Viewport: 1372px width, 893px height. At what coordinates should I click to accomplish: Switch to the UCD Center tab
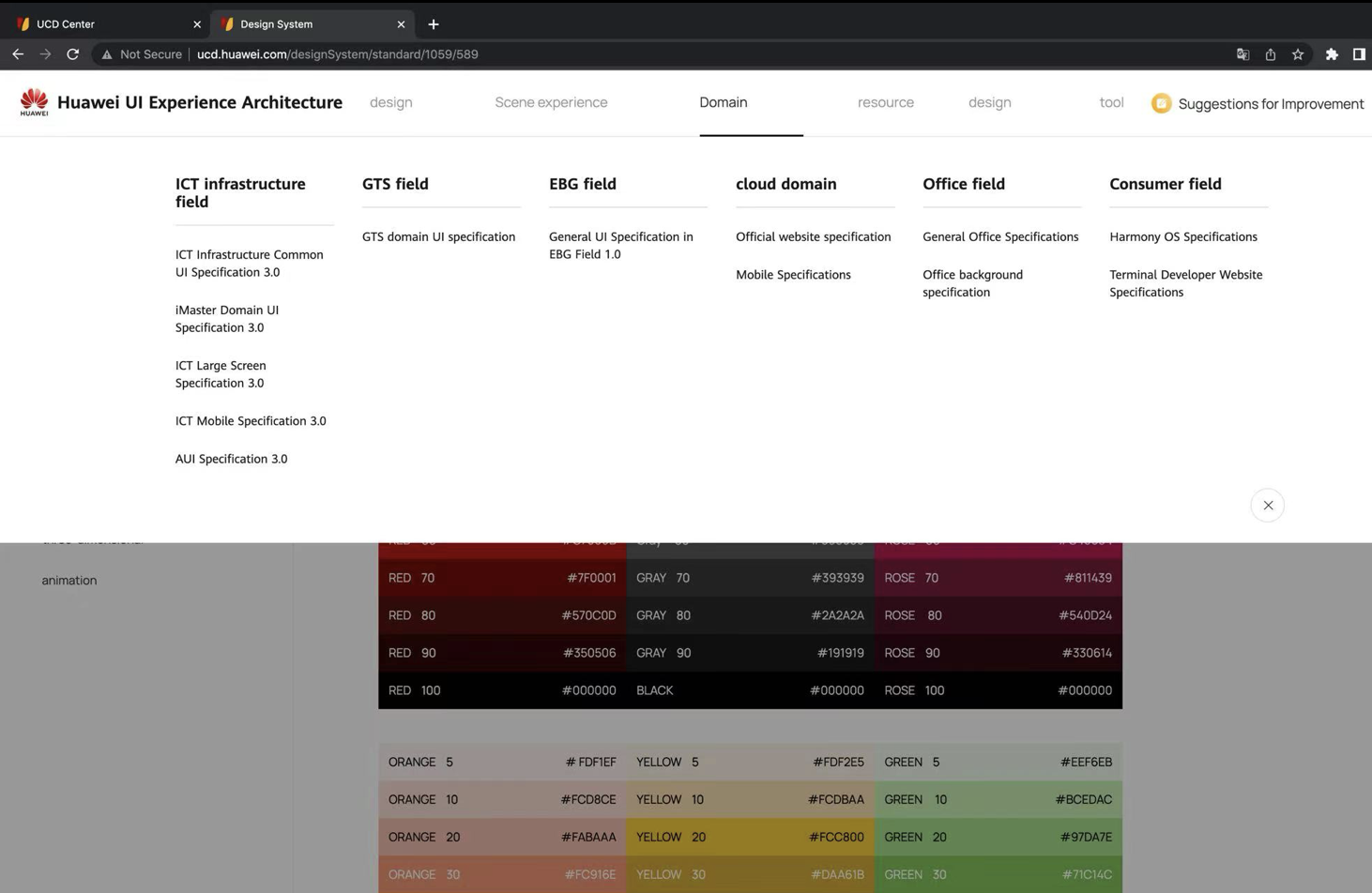click(x=103, y=24)
